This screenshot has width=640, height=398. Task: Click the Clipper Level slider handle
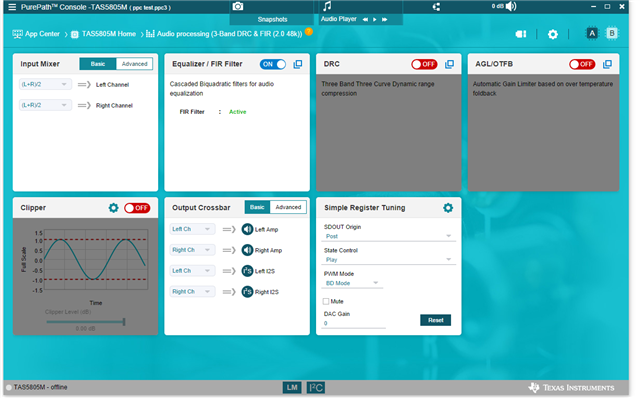coord(124,322)
